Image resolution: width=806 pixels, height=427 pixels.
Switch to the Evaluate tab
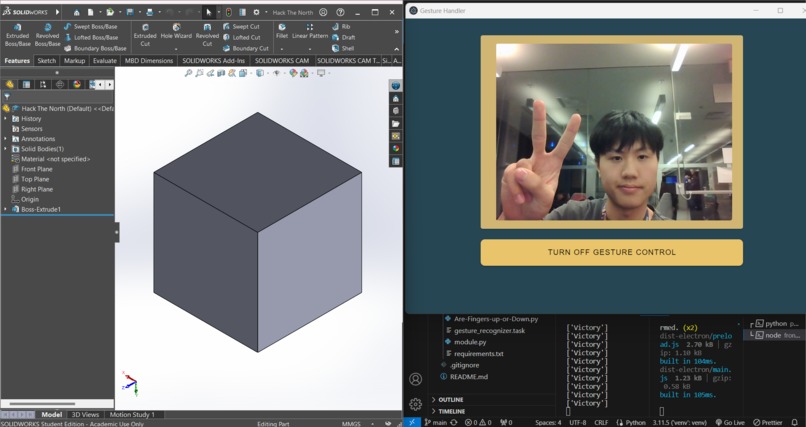click(104, 61)
